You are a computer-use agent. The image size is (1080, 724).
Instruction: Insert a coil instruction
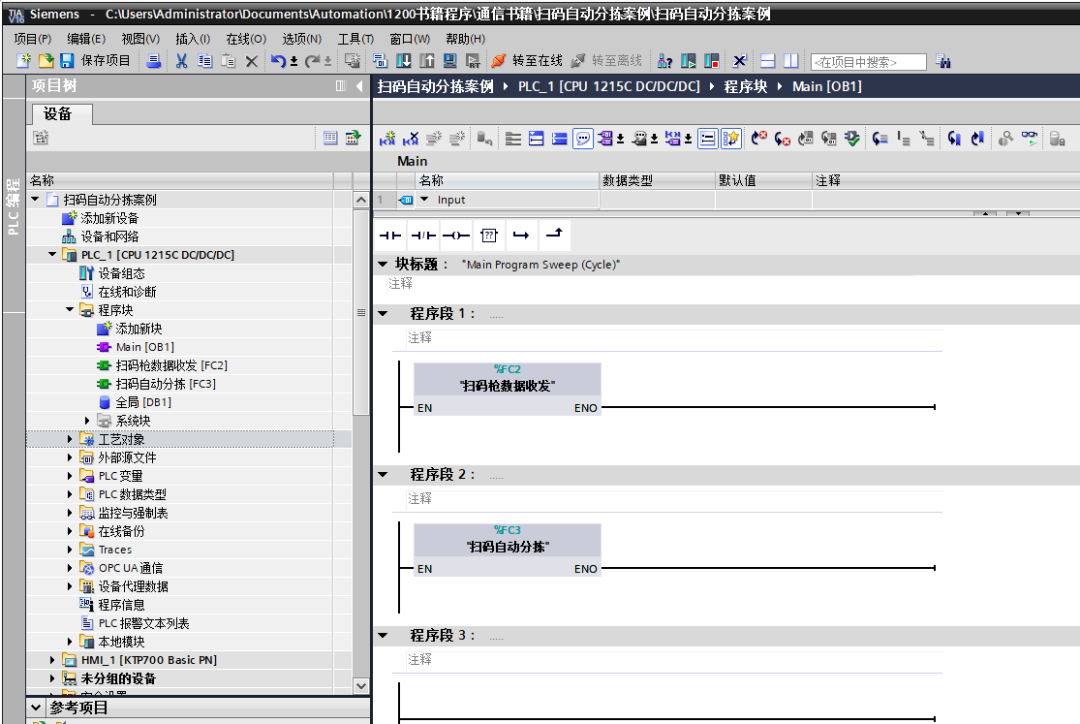click(x=456, y=236)
